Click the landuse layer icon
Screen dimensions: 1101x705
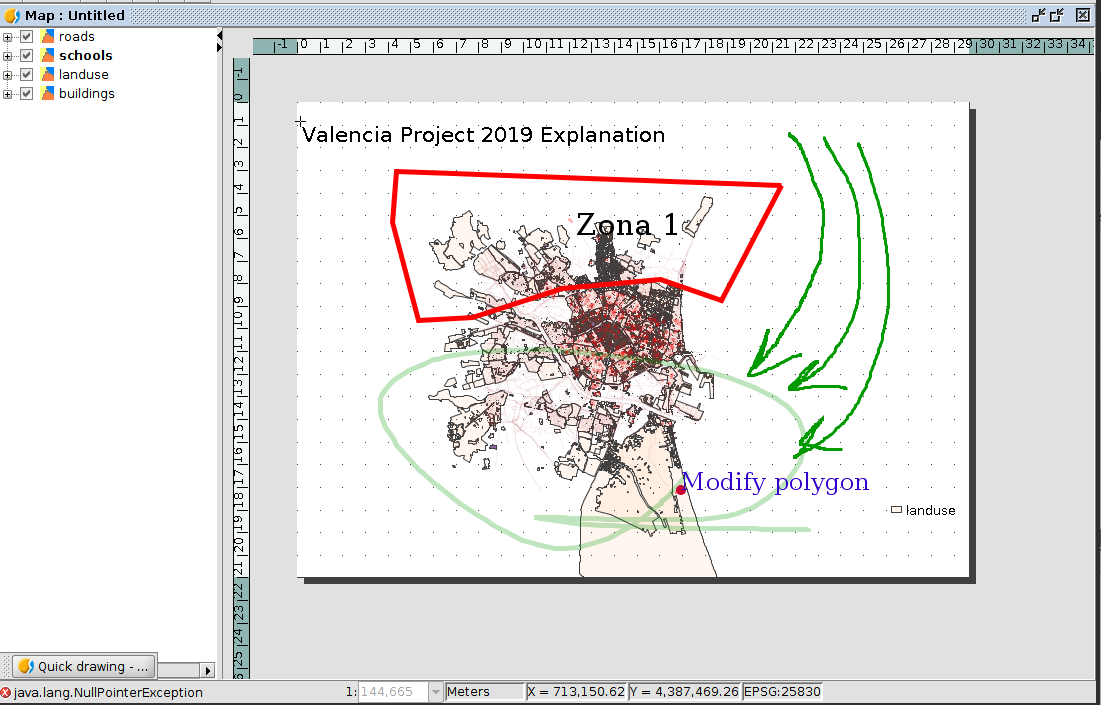(47, 75)
